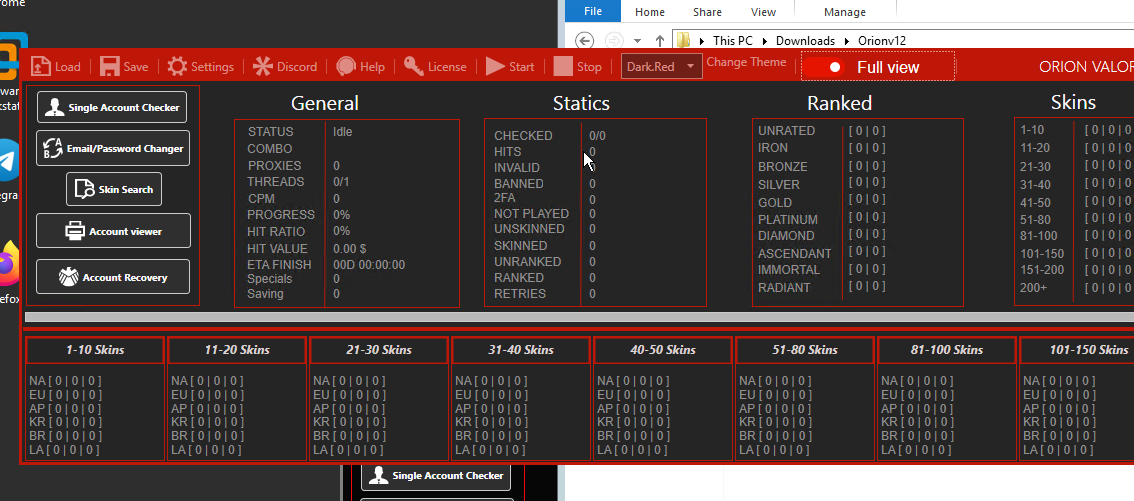Screen dimensions: 1134x501
Task: Click the Save floppy disk icon
Action: tap(110, 67)
